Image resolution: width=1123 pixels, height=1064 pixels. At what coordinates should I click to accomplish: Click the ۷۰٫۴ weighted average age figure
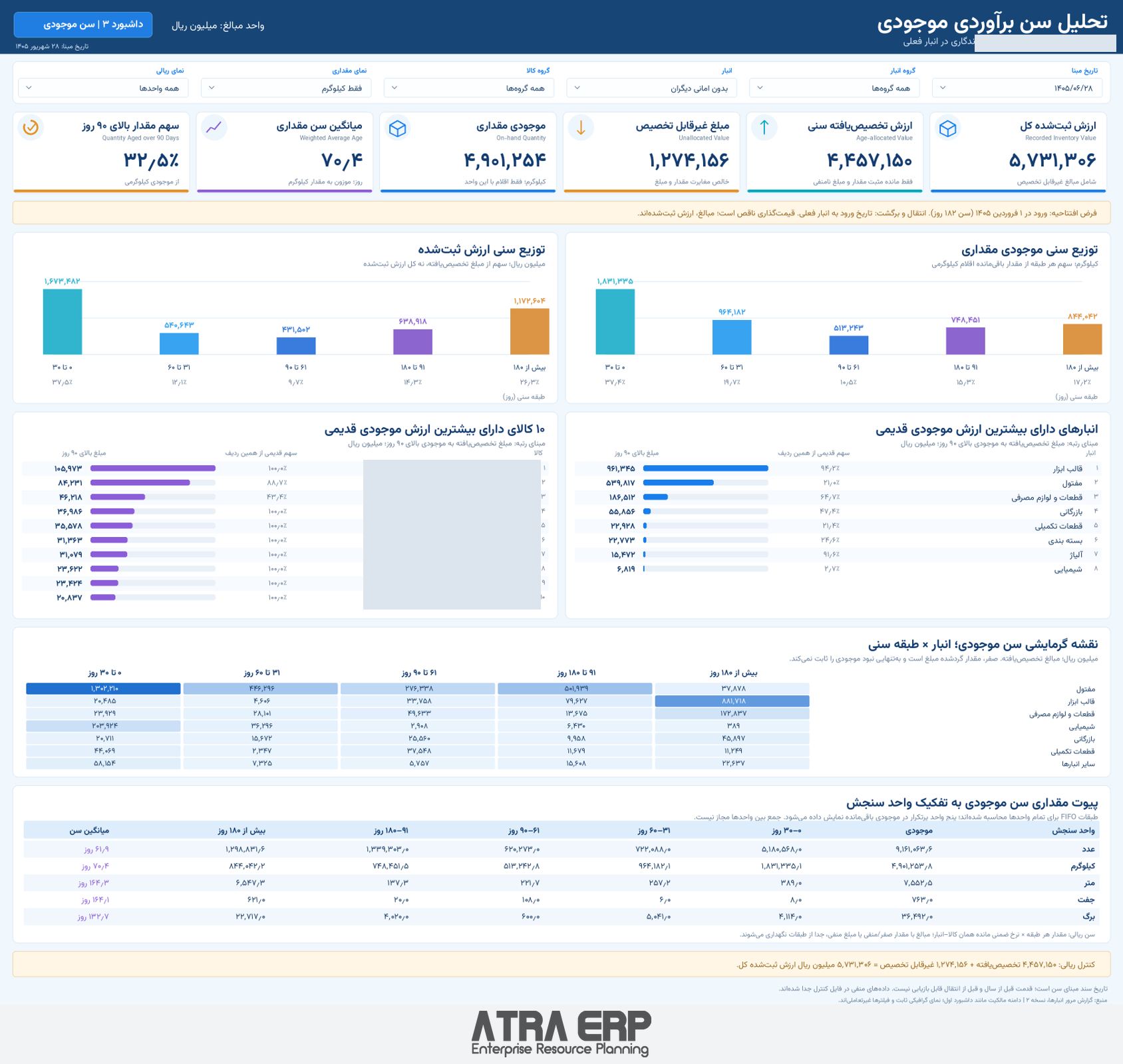(x=342, y=160)
